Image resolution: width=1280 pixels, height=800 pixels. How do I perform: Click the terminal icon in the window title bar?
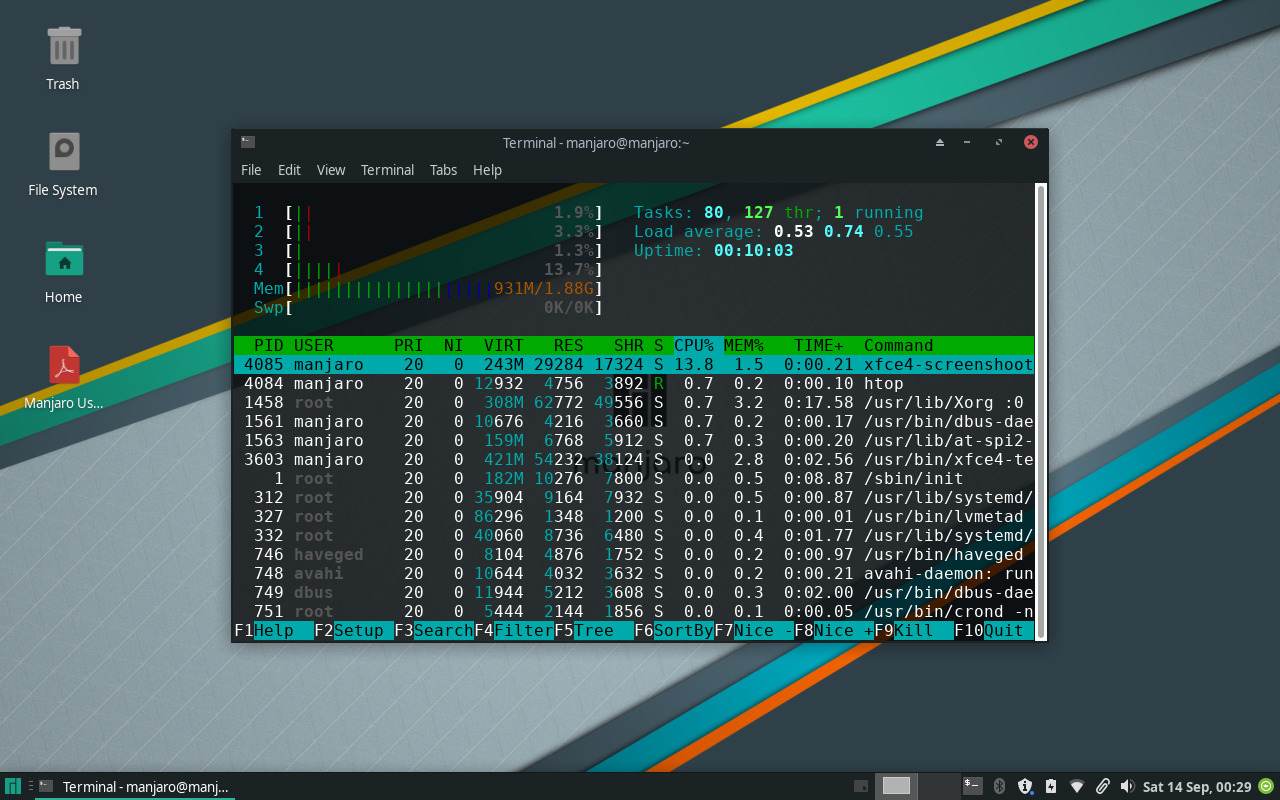(248, 142)
